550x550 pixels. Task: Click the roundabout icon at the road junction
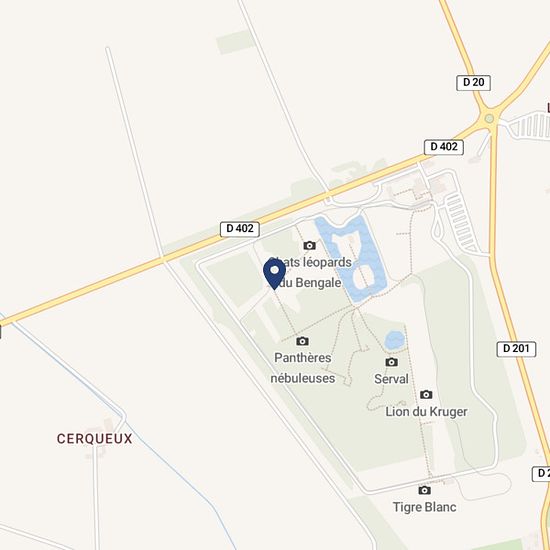coord(489,119)
